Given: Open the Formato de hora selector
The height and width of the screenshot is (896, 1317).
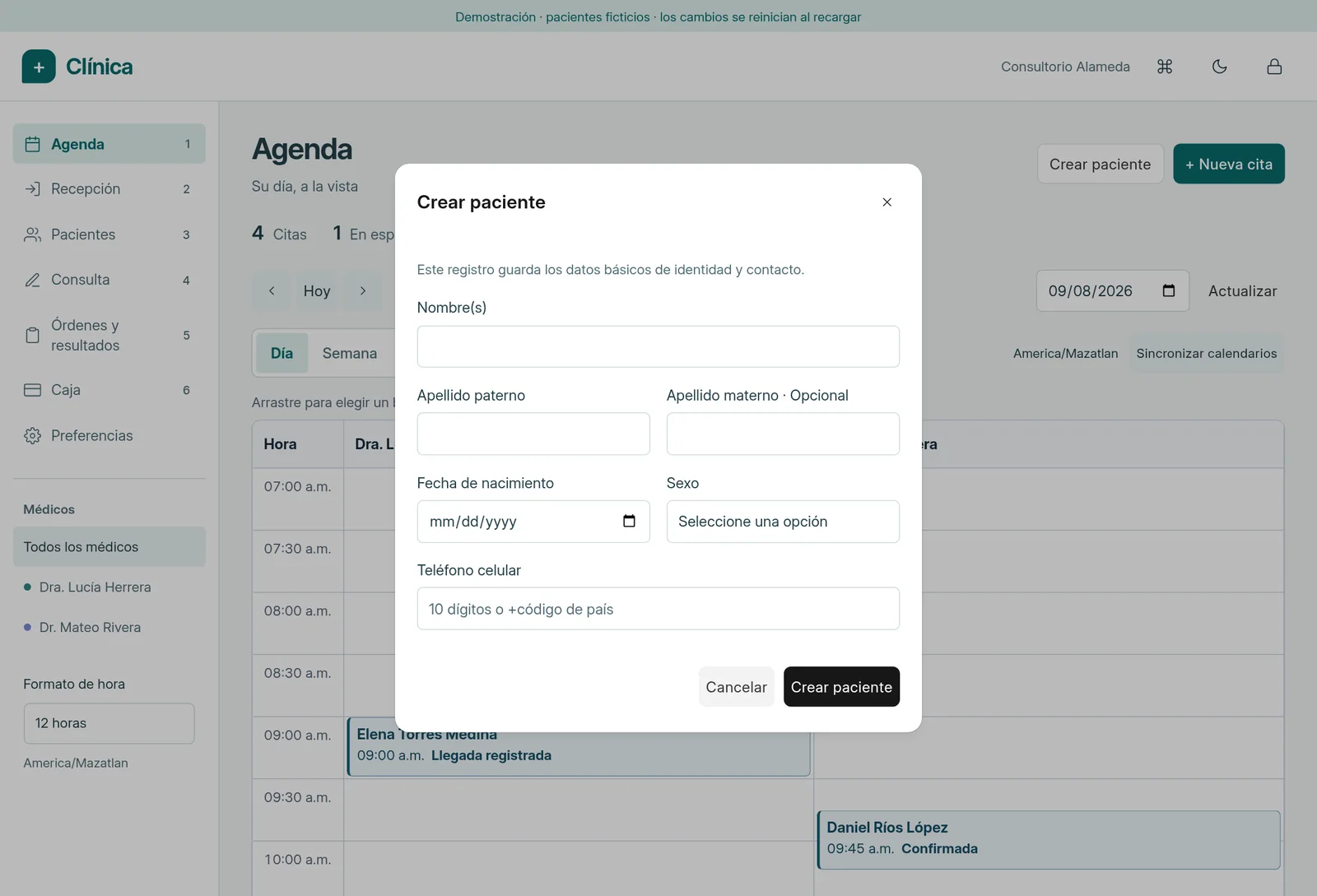Looking at the screenshot, I should tap(109, 723).
